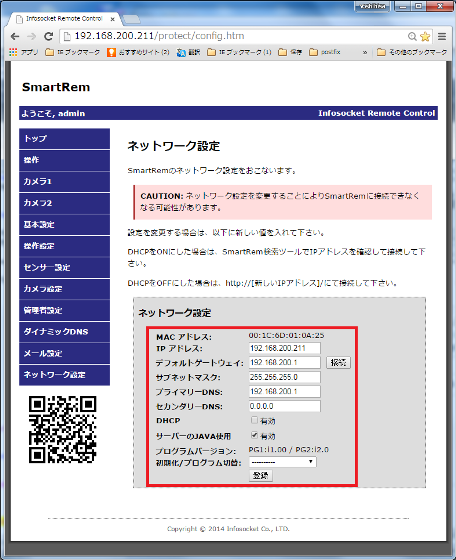Reload the page with the refresh icon
The image size is (456, 560).
[48, 36]
